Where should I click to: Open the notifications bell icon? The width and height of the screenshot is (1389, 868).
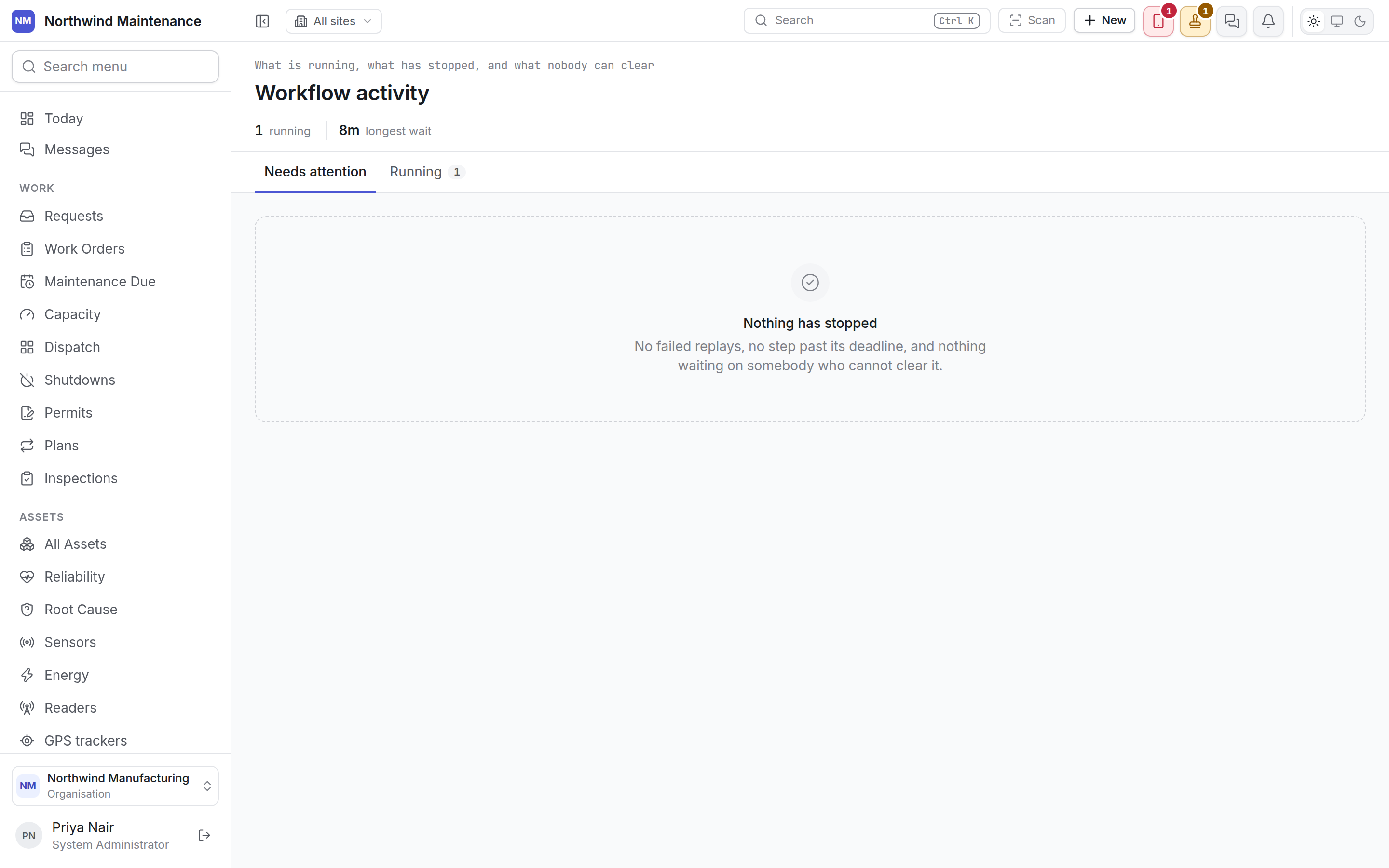[x=1268, y=21]
